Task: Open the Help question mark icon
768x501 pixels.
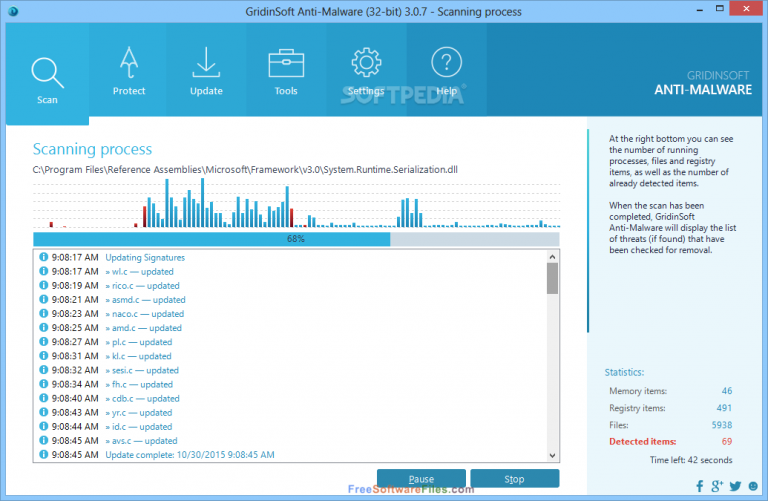Action: [x=446, y=62]
